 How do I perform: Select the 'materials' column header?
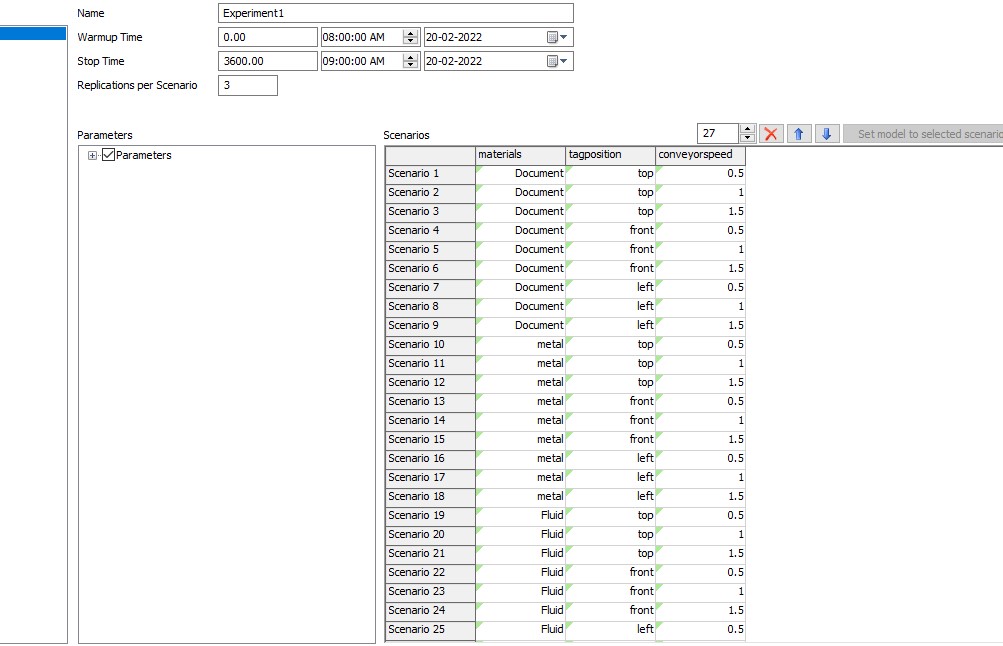tap(520, 154)
